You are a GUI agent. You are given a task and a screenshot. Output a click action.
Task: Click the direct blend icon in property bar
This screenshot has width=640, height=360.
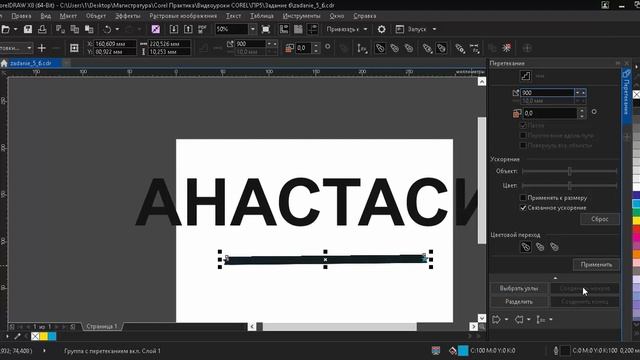380,48
